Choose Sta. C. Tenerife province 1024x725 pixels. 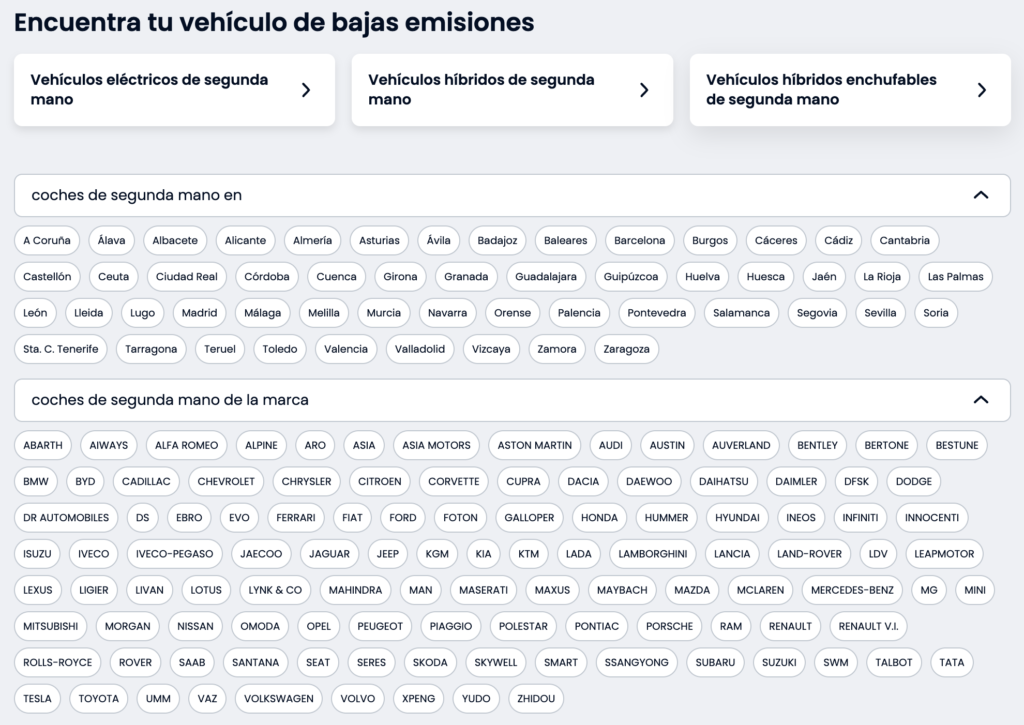point(61,349)
